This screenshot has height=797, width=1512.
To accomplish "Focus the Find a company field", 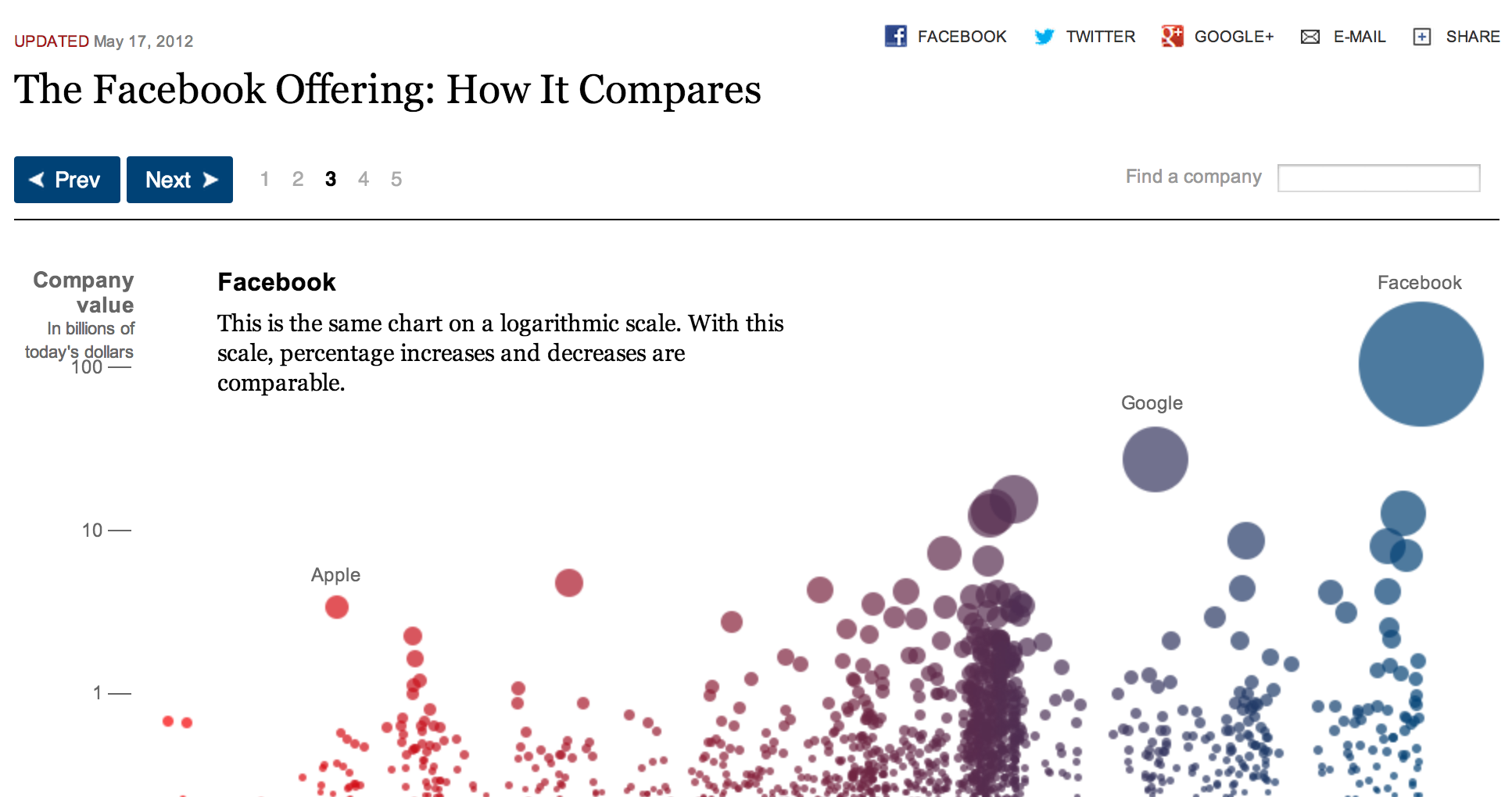I will [1379, 178].
